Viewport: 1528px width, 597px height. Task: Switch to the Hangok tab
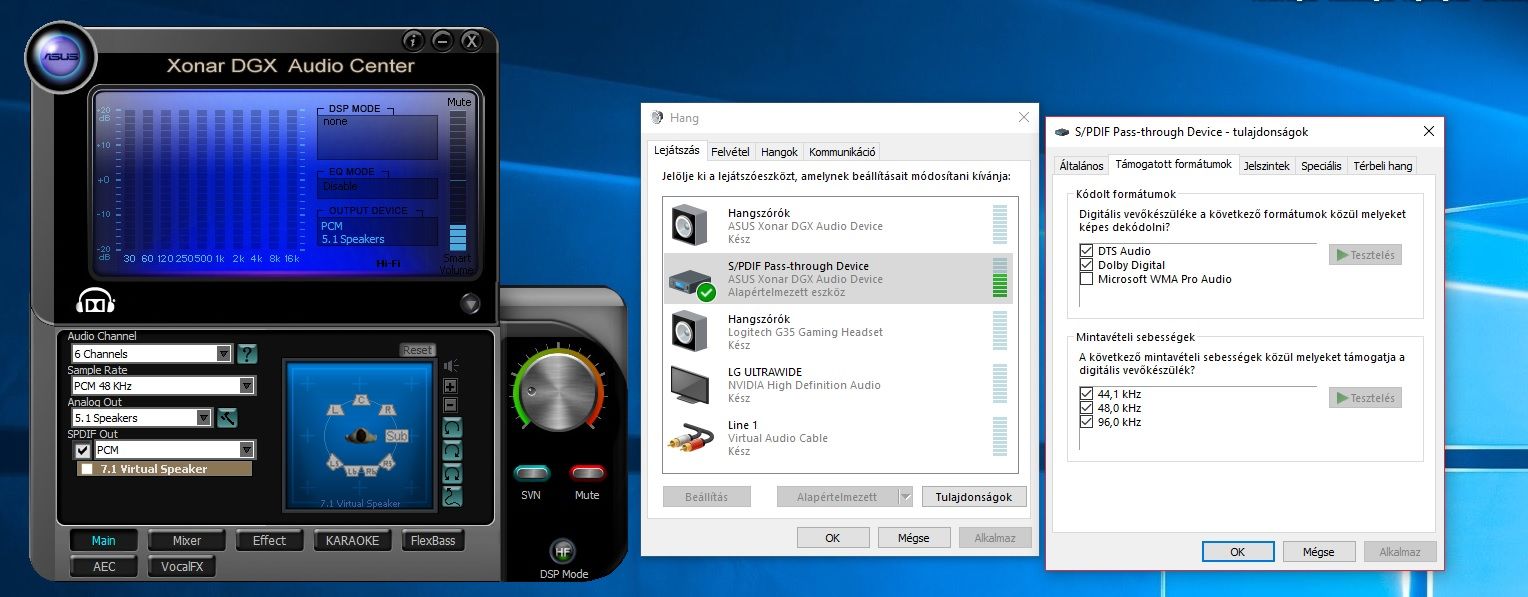coord(780,152)
